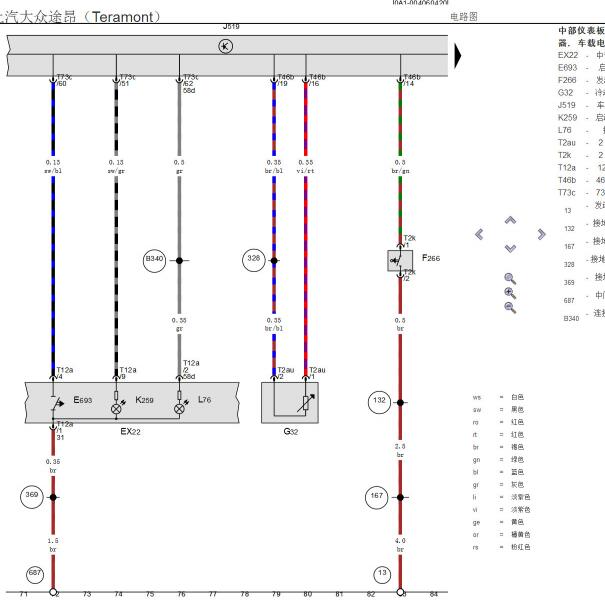
Task: Click J519 in the component legend list
Action: coord(567,105)
